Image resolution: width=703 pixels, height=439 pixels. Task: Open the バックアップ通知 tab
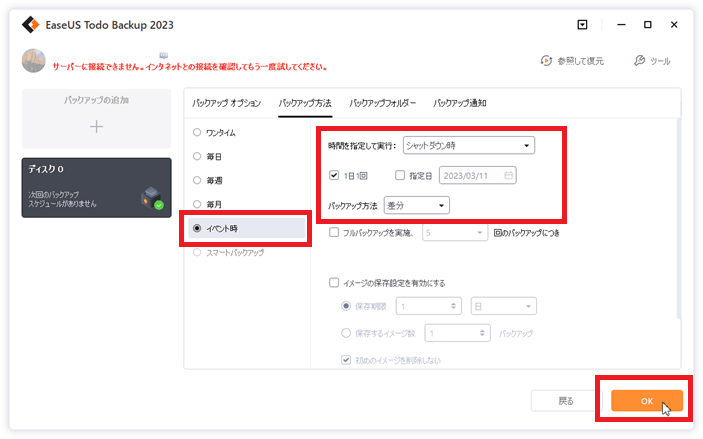[460, 103]
